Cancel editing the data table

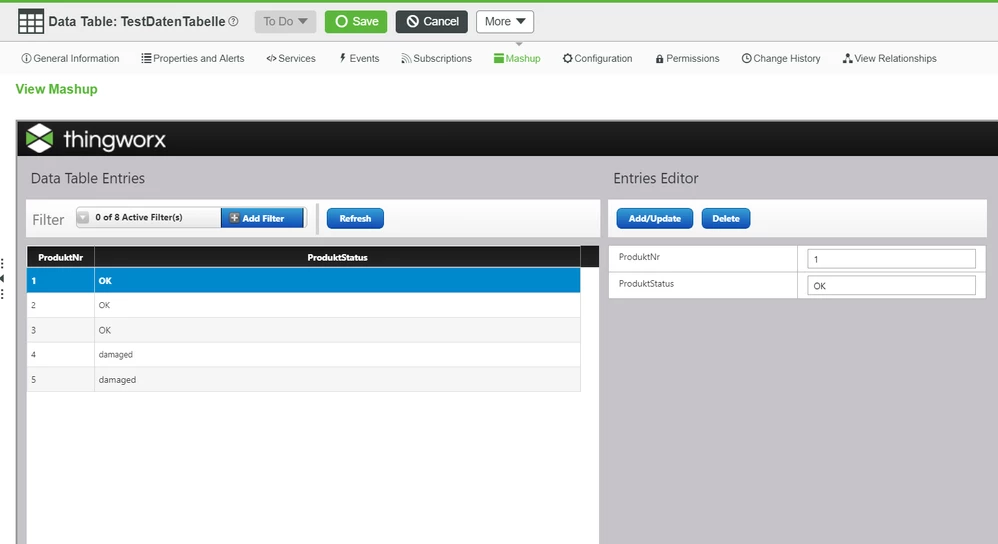tap(432, 22)
